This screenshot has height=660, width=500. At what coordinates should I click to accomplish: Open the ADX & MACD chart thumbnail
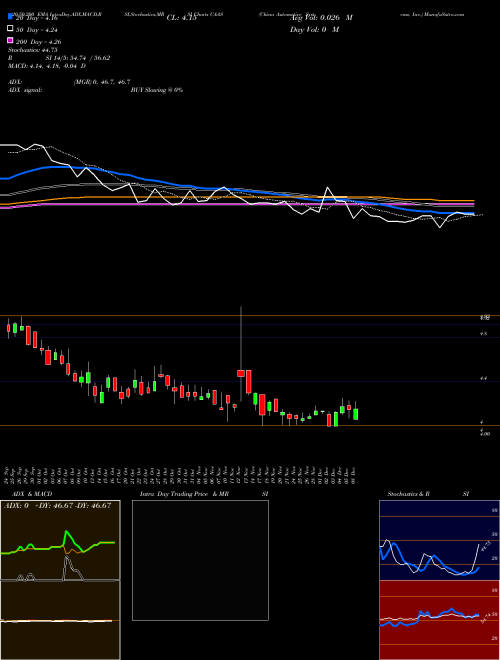60,580
